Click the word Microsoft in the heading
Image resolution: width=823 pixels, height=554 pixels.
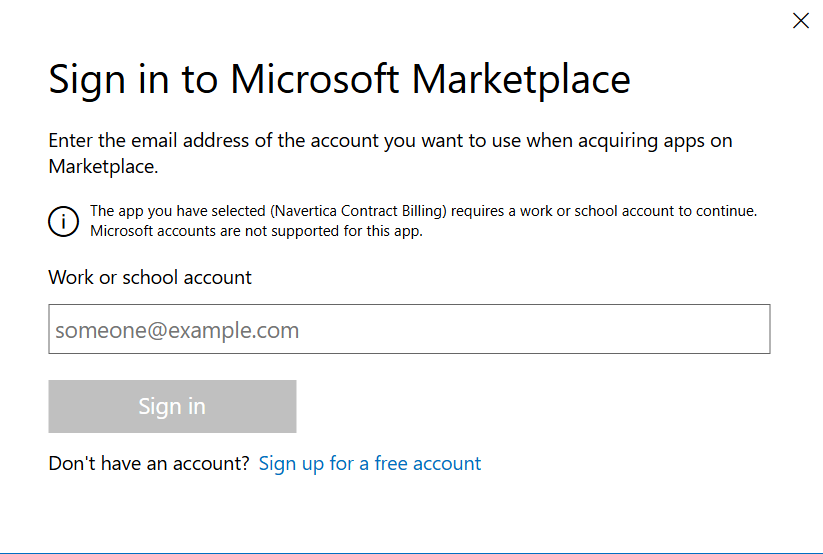pos(316,79)
